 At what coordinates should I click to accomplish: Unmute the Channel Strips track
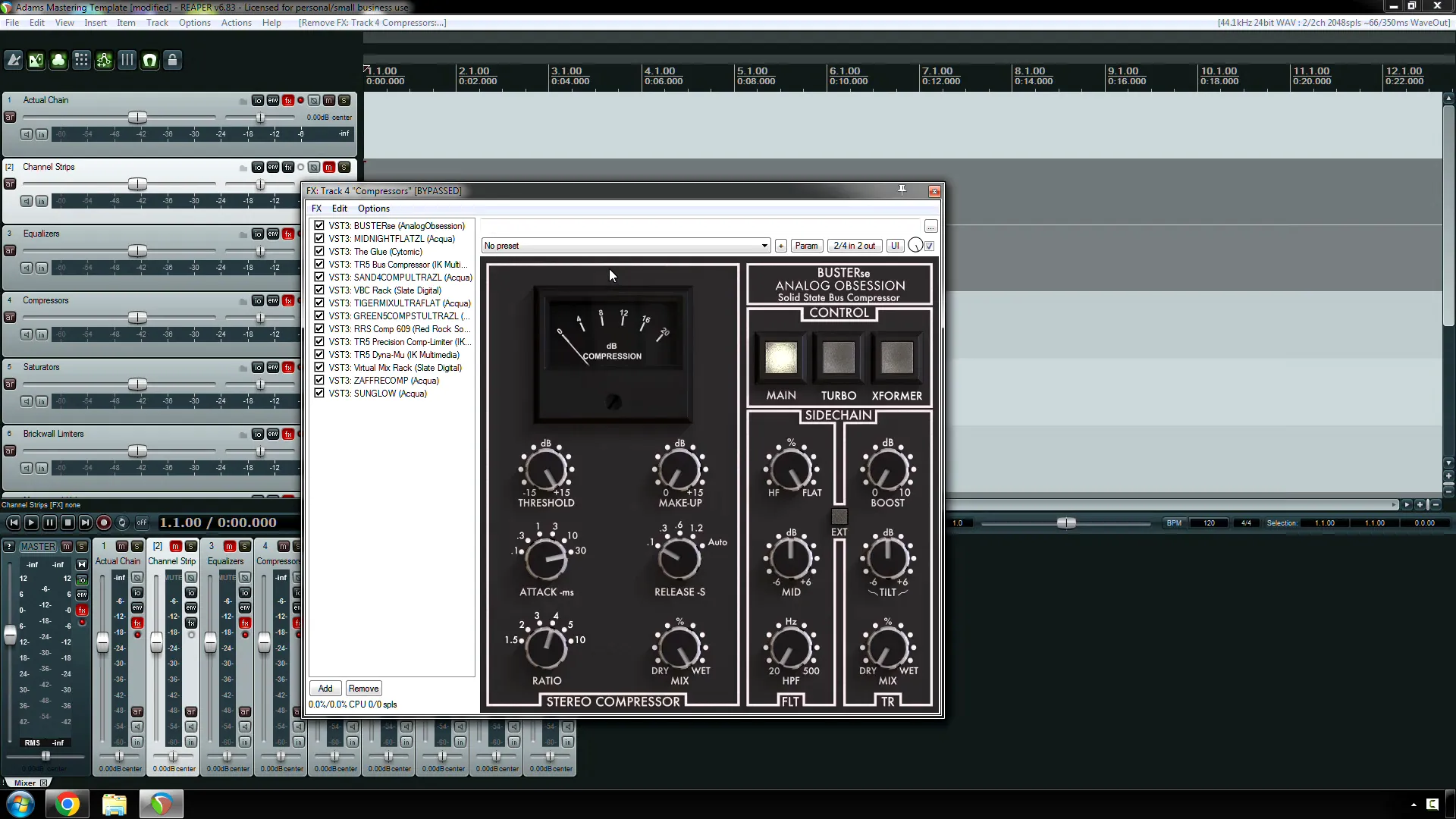pos(329,167)
